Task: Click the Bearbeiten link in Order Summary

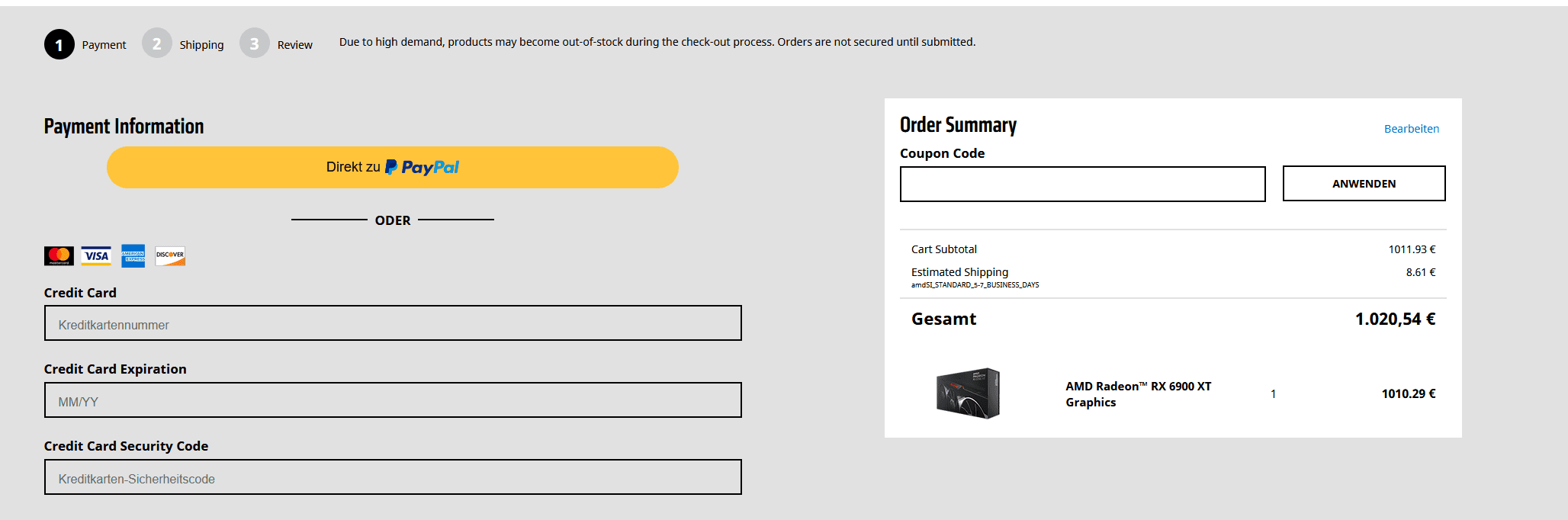Action: click(1412, 129)
